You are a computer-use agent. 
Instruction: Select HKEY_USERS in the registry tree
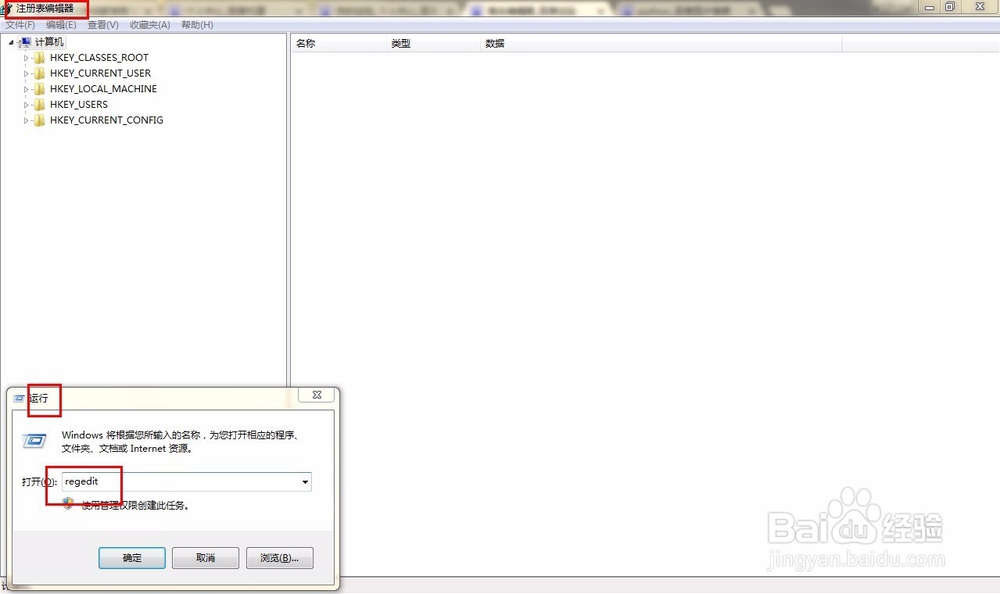79,104
